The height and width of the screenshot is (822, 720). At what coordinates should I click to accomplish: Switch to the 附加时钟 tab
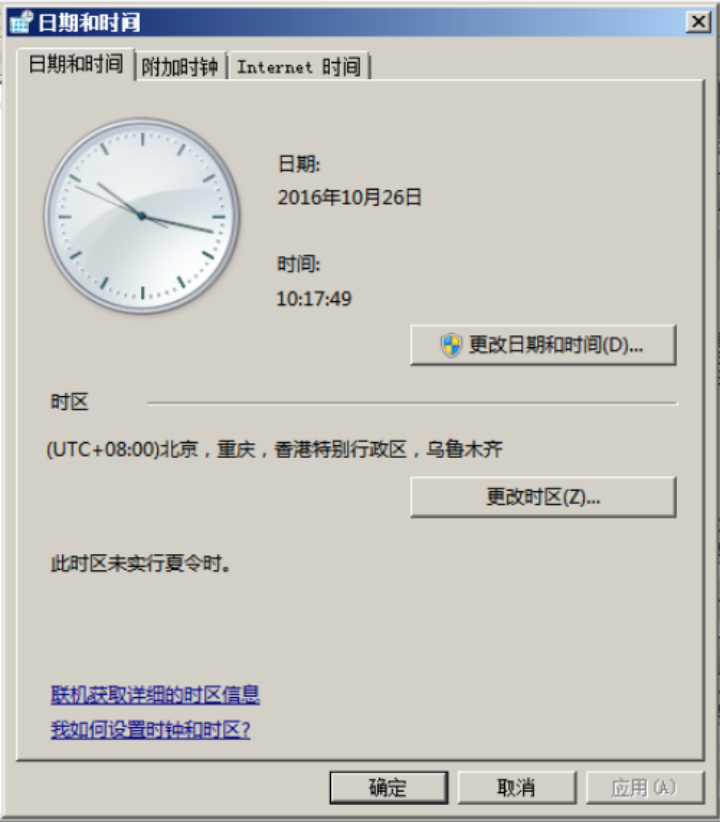[180, 67]
